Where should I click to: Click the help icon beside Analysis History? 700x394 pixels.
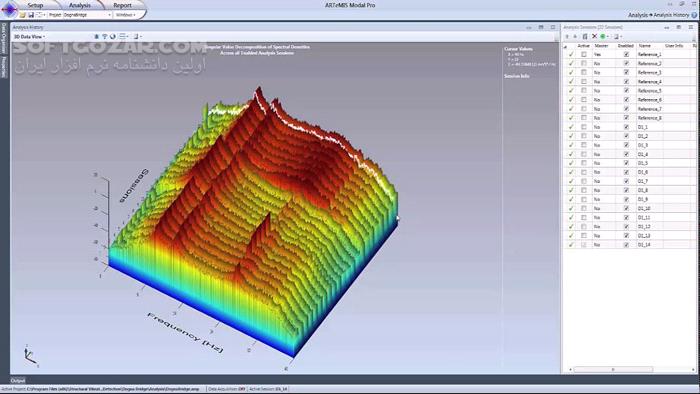point(694,15)
